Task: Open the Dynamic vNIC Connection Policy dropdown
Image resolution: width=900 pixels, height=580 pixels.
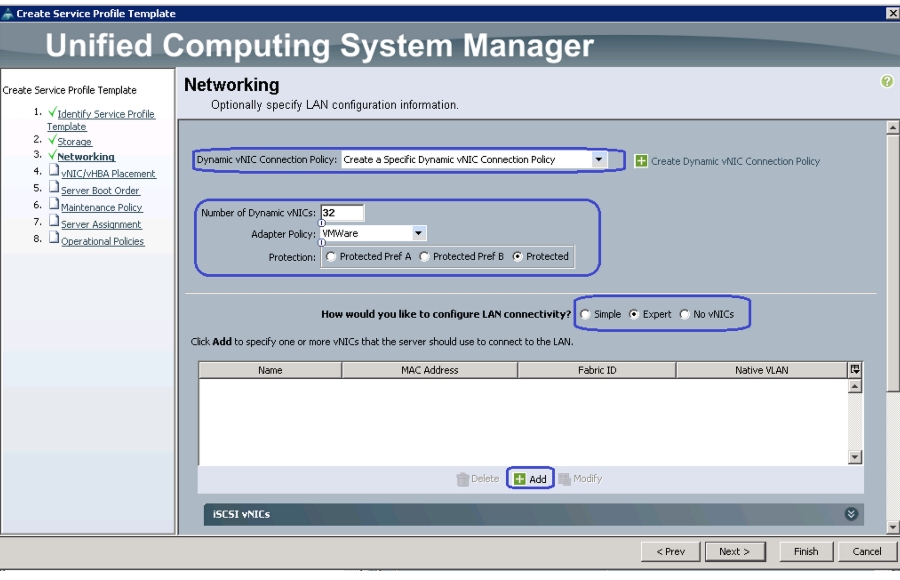Action: coord(598,160)
